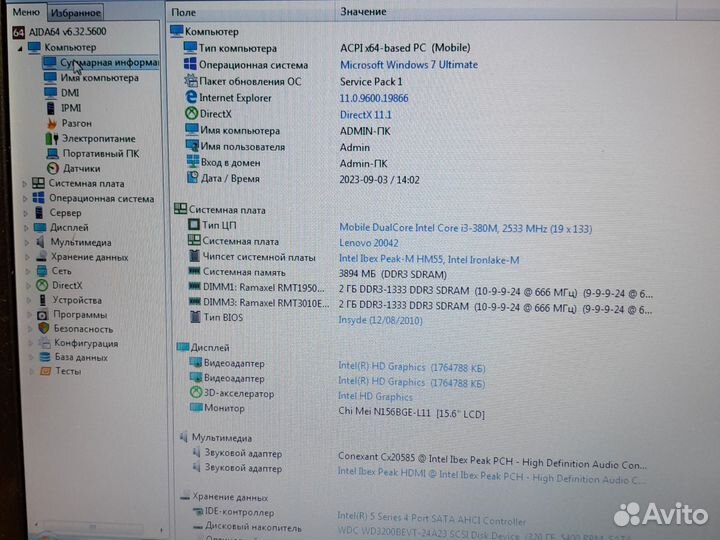This screenshot has width=720, height=540.
Task: Click the Вход в домен row
Action: click(287, 163)
